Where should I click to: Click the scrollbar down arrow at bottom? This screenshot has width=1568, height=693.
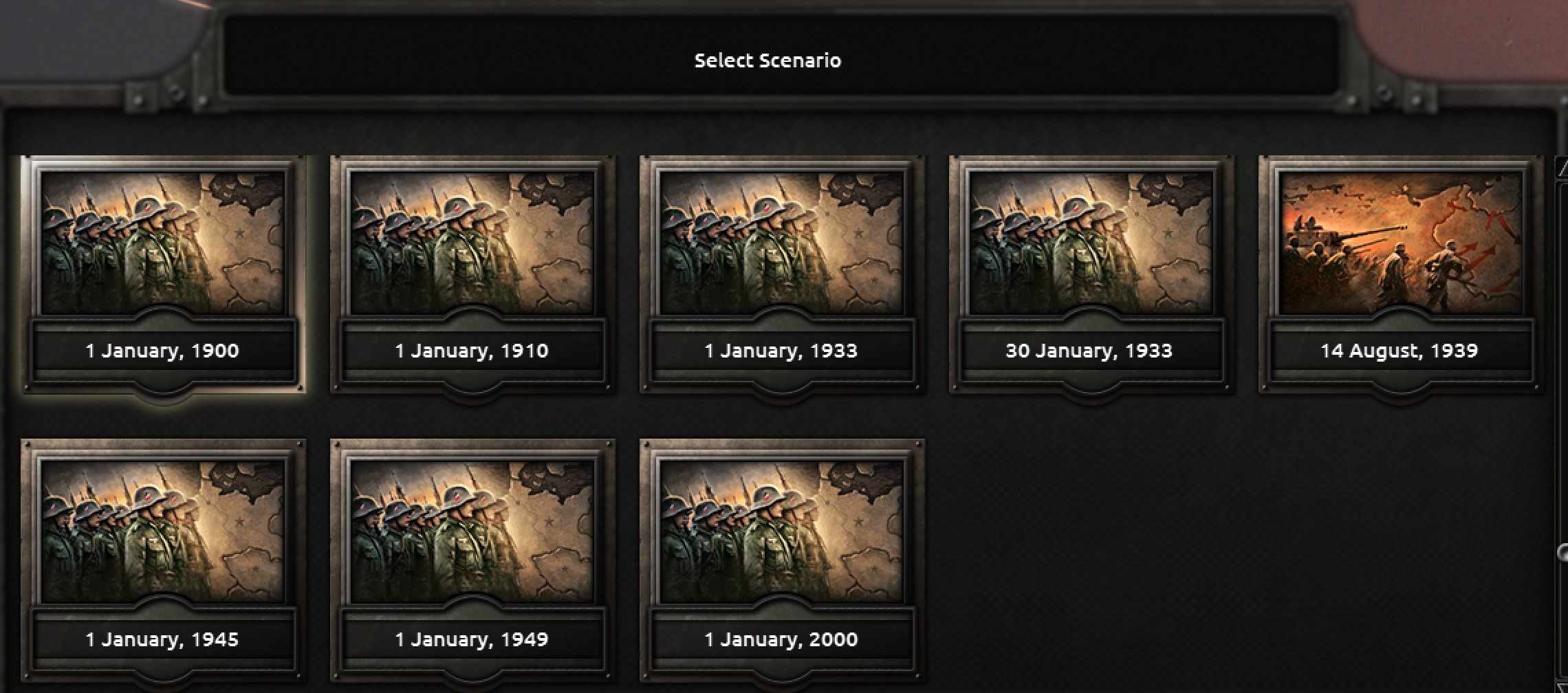[x=1562, y=686]
